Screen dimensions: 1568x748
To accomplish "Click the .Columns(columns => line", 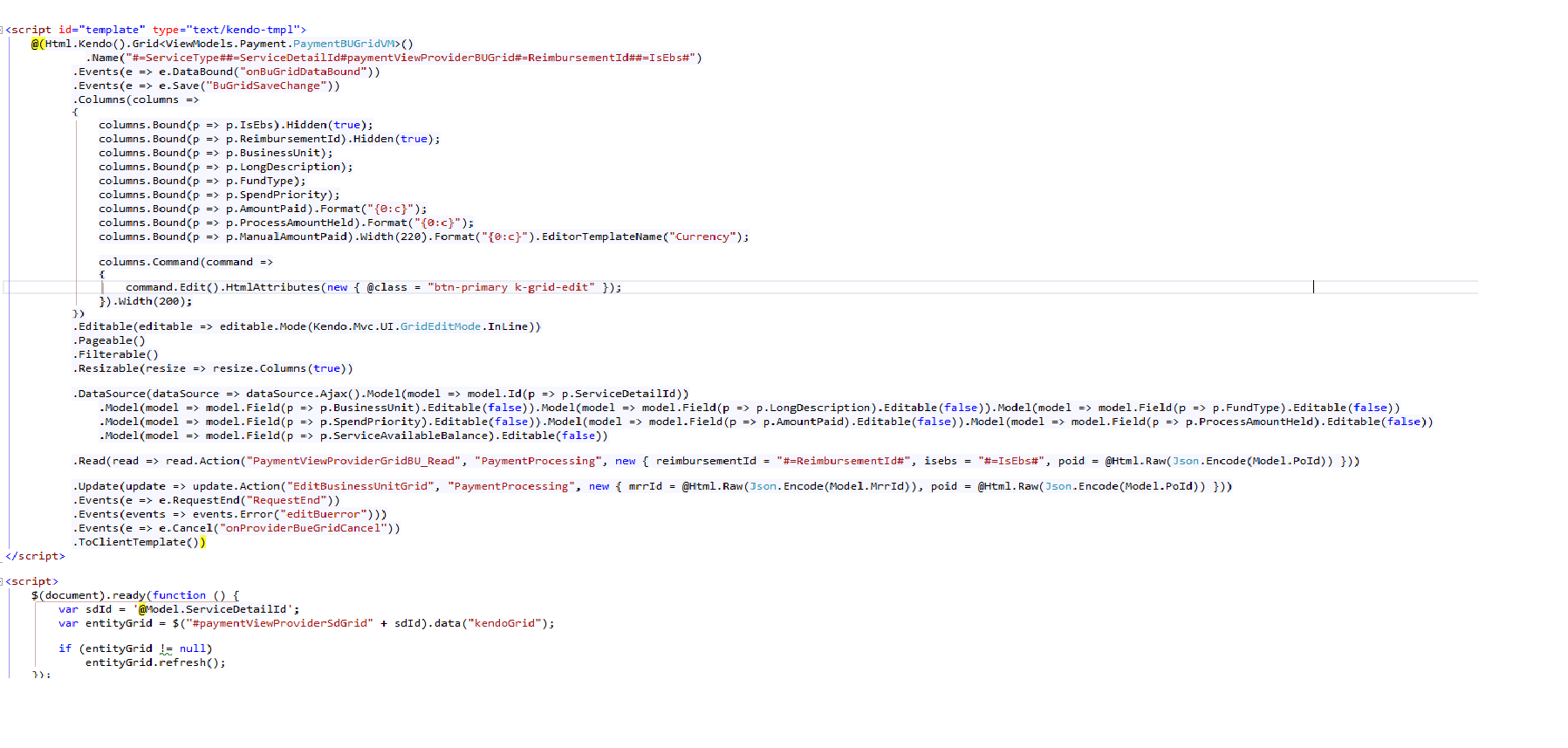I will (x=136, y=100).
